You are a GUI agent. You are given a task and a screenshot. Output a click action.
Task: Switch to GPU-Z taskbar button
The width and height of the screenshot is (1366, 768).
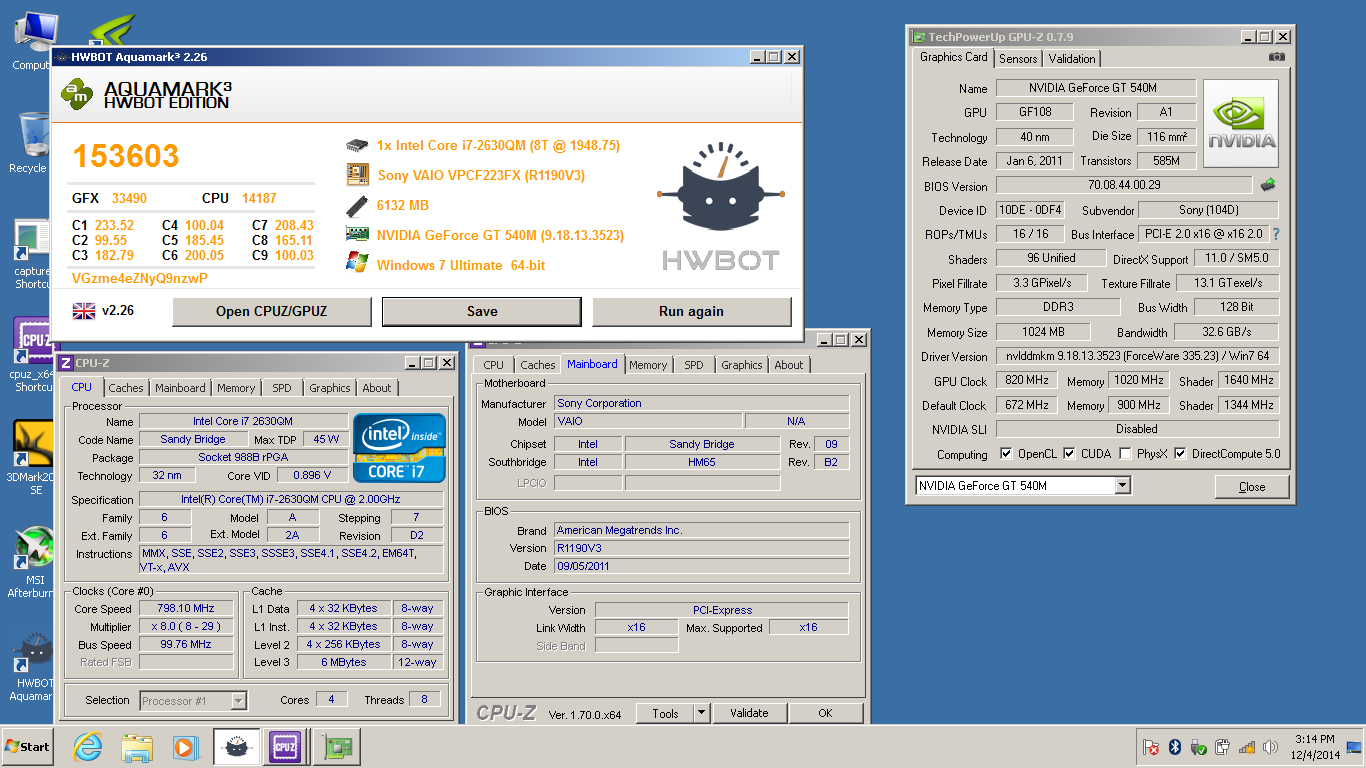[336, 747]
